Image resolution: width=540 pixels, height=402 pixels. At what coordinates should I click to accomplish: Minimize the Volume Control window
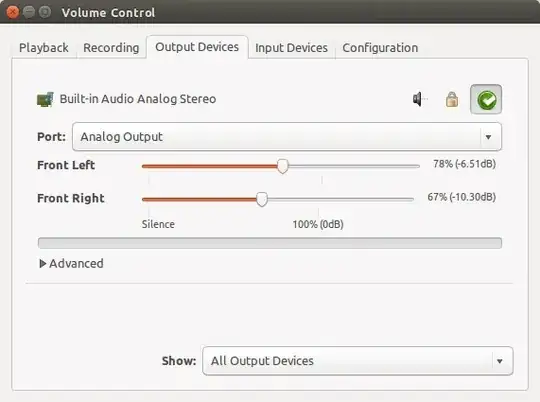tap(29, 12)
